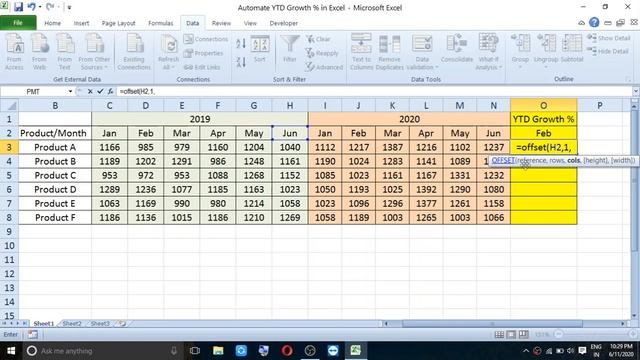Viewport: 640px width, 360px height.
Task: Toggle the Filter funnel button
Action: click(290, 49)
